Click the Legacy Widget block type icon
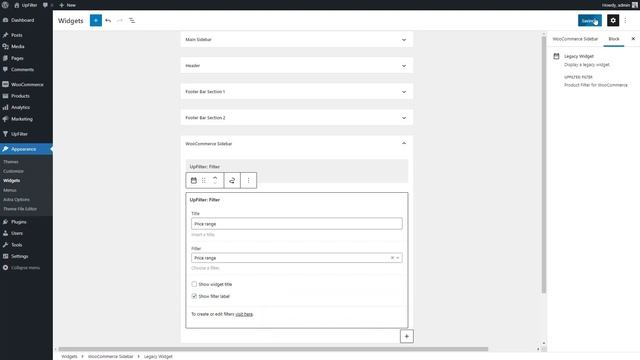 point(193,180)
